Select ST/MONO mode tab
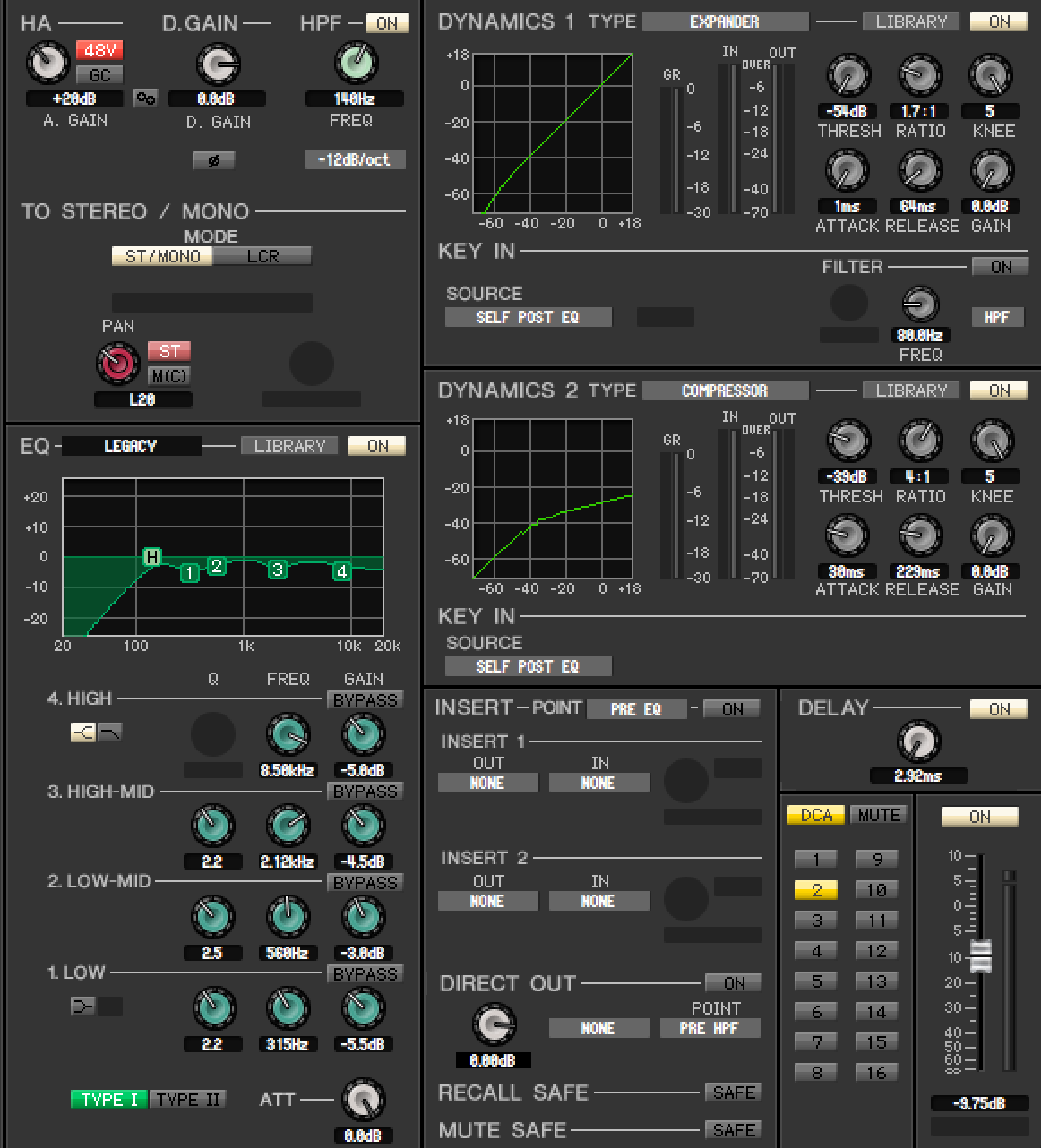 [x=162, y=256]
